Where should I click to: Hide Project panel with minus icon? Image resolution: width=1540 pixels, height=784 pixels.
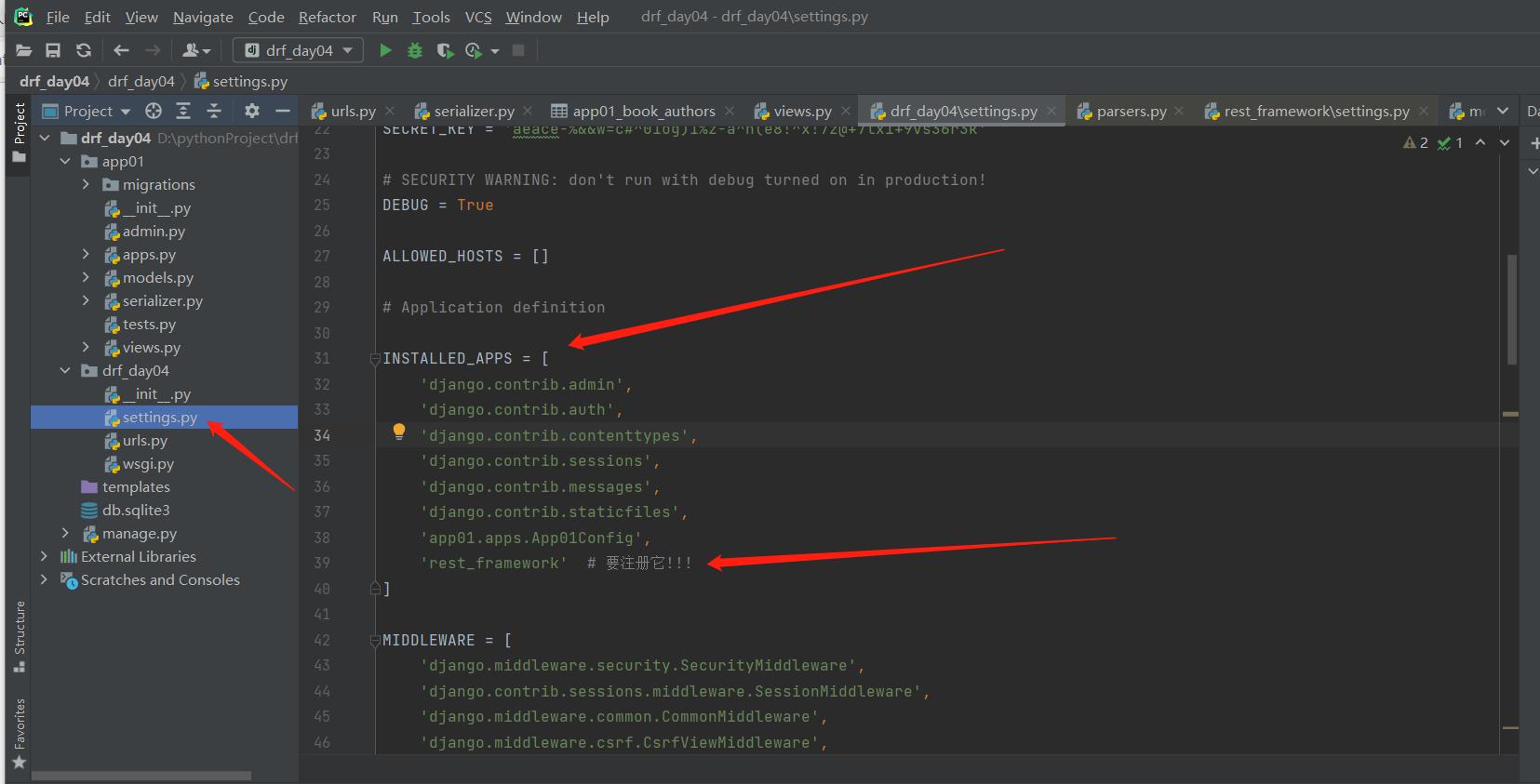(282, 111)
